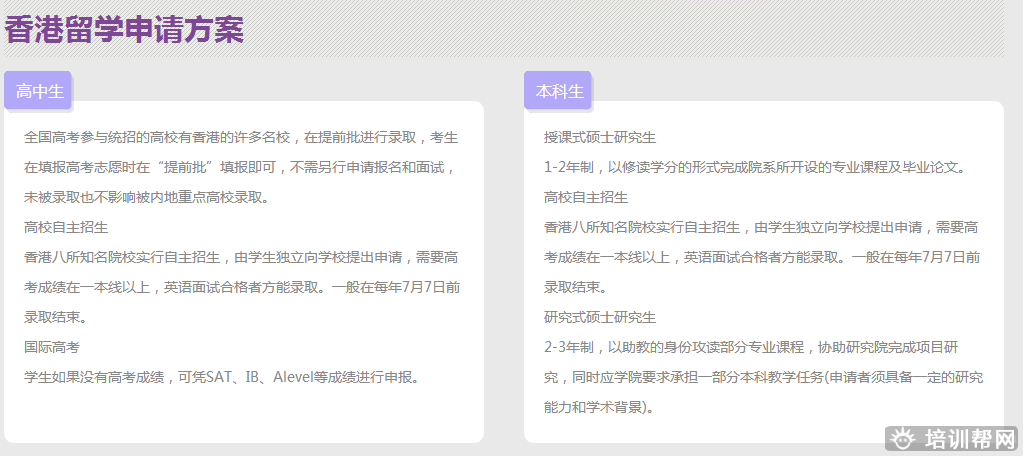Click the line mentioning SAT、IB、Alevel

[222, 377]
